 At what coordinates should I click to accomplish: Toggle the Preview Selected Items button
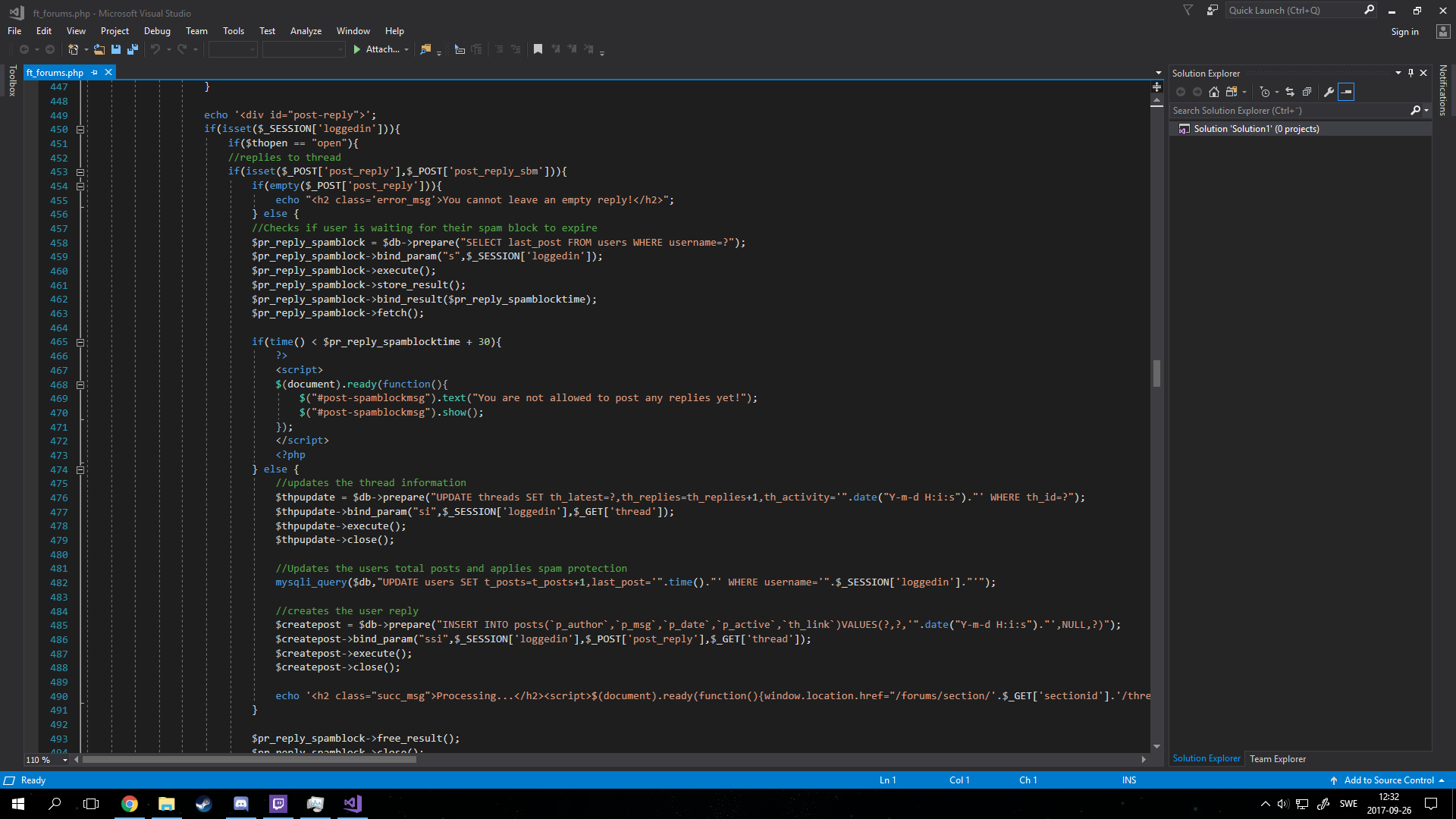click(1346, 92)
